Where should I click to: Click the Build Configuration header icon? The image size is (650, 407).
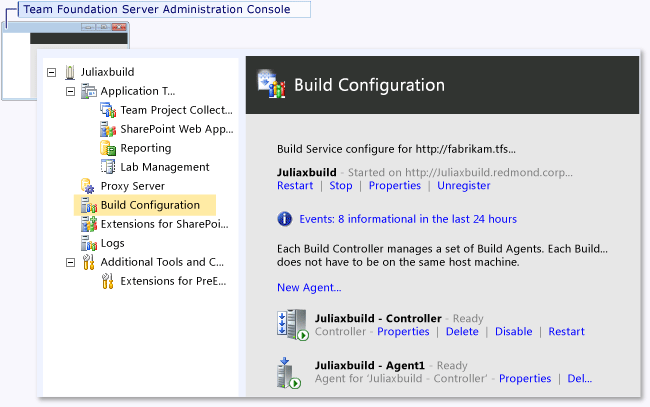point(271,85)
